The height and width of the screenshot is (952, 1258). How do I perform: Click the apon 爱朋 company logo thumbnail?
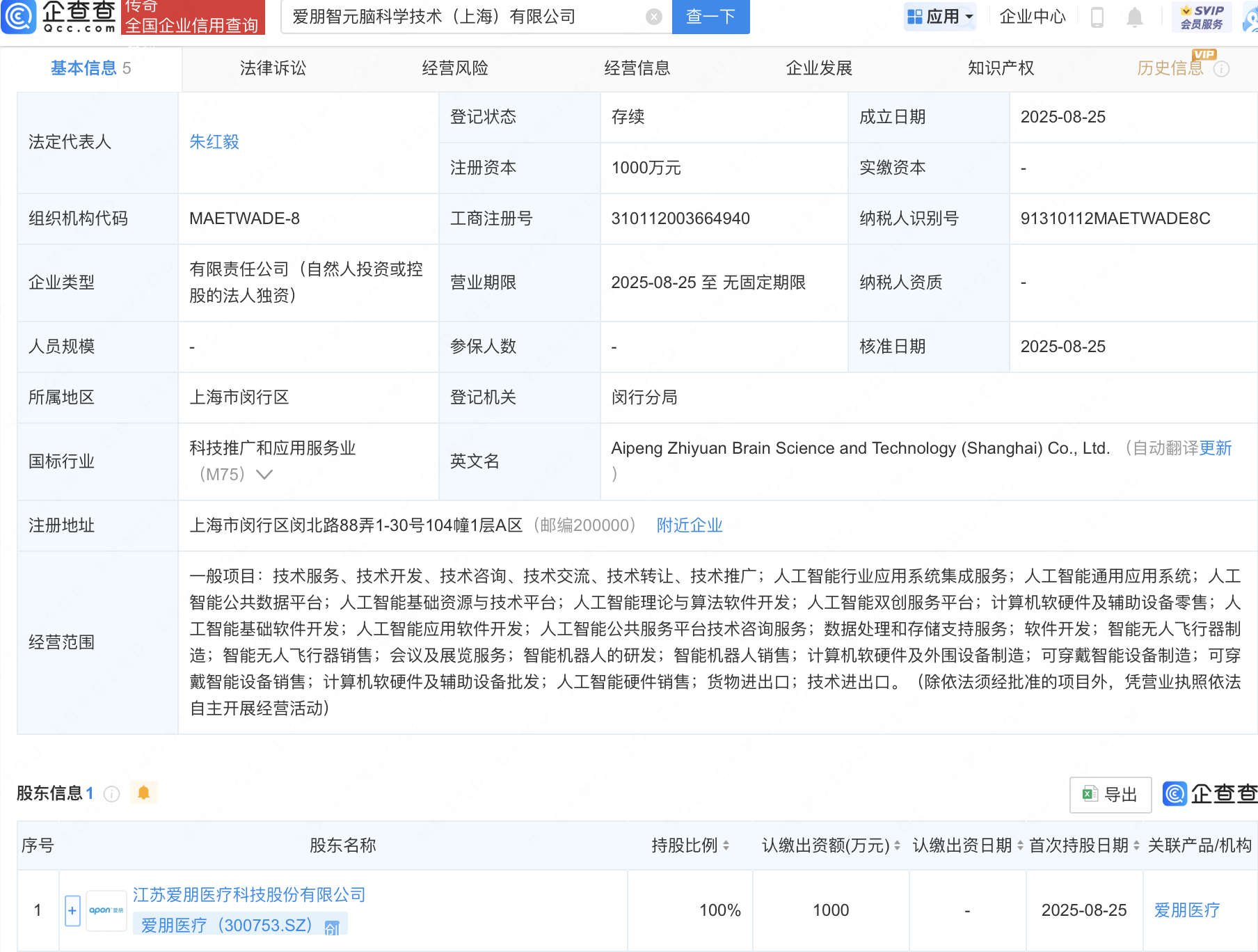tap(106, 910)
